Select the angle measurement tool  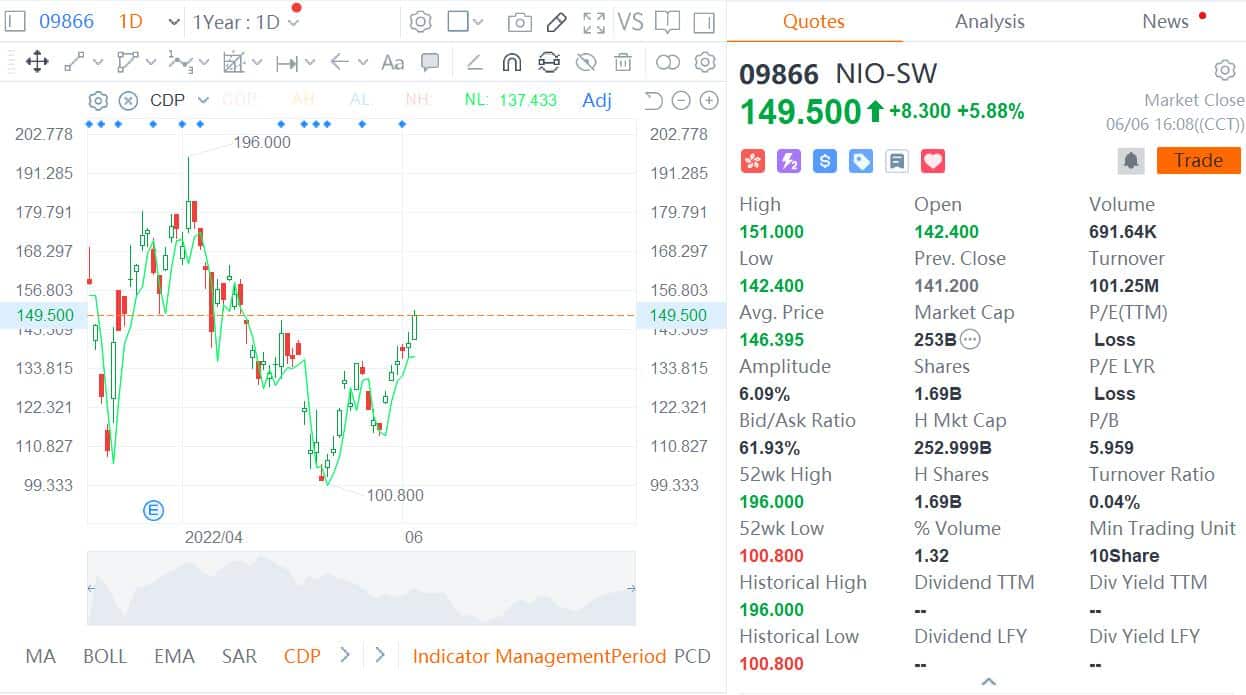point(474,62)
